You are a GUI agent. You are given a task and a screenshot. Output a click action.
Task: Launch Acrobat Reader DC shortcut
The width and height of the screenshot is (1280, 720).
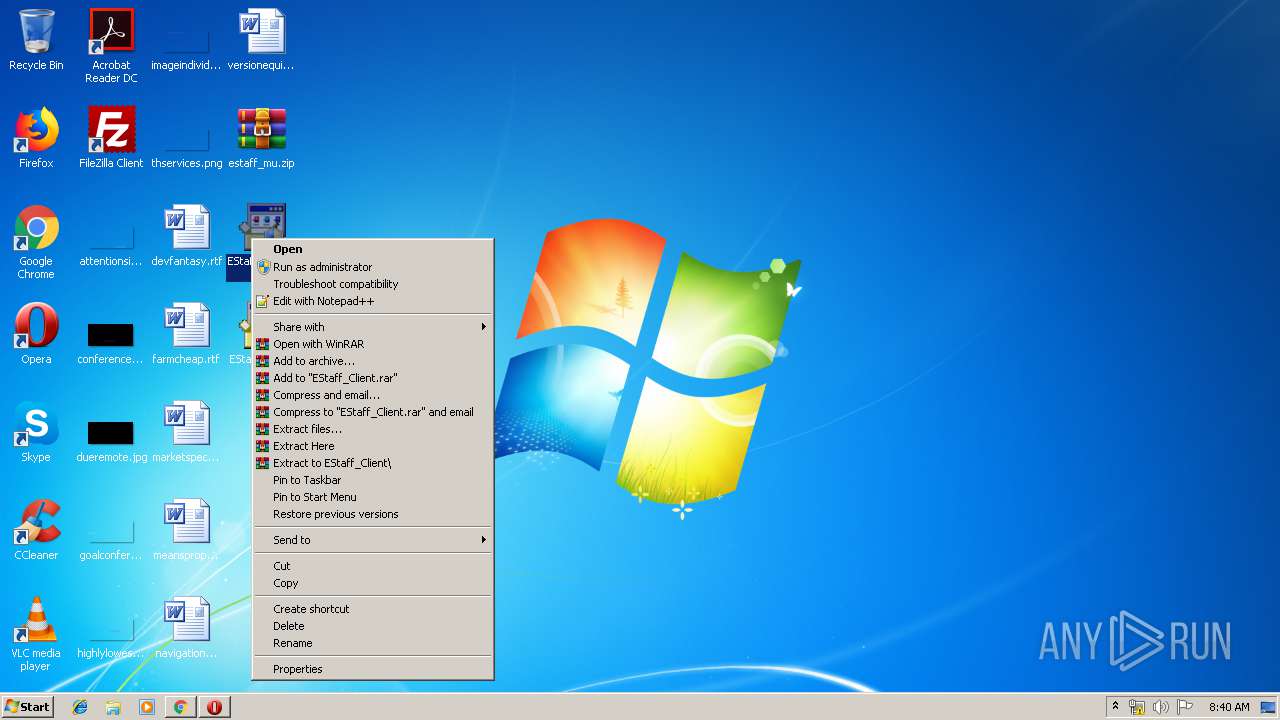pyautogui.click(x=111, y=46)
